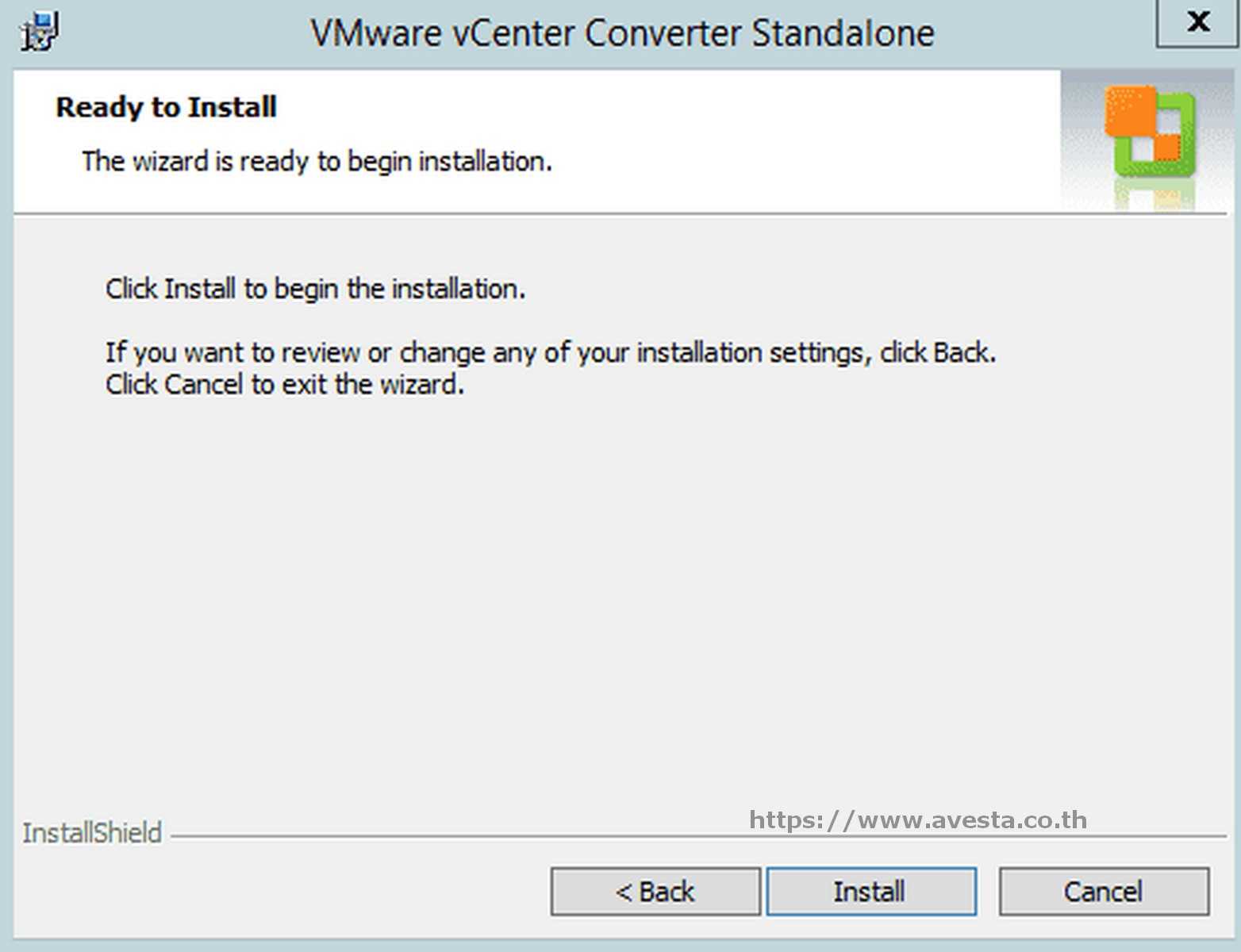Click the line reading Click Install to begin
1241x952 pixels.
click(315, 289)
